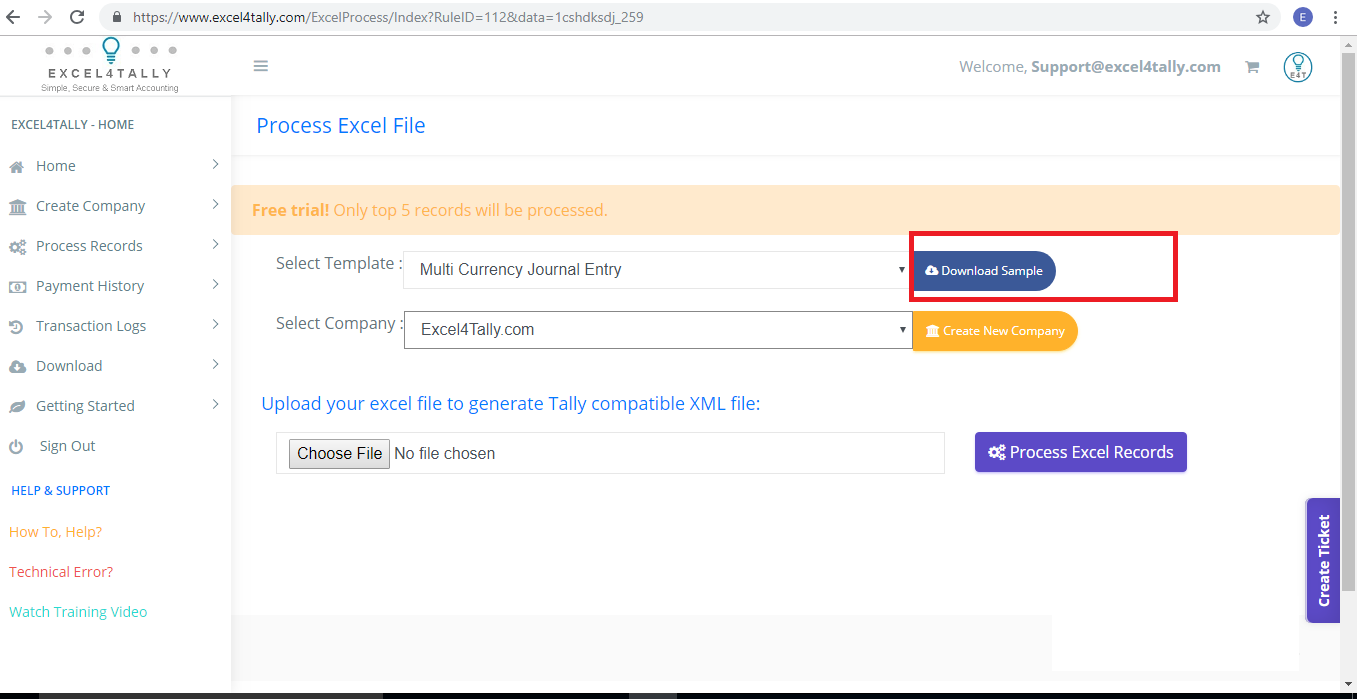Click the Download Sample button
The height and width of the screenshot is (699, 1357).
[x=984, y=271]
